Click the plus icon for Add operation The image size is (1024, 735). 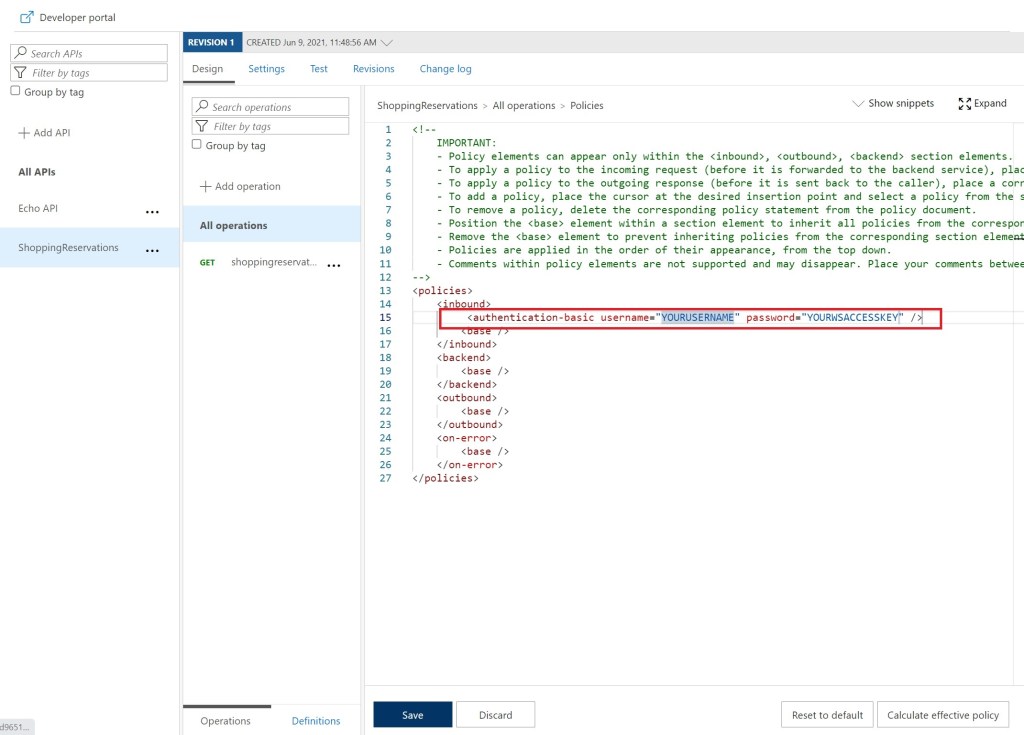tap(206, 187)
